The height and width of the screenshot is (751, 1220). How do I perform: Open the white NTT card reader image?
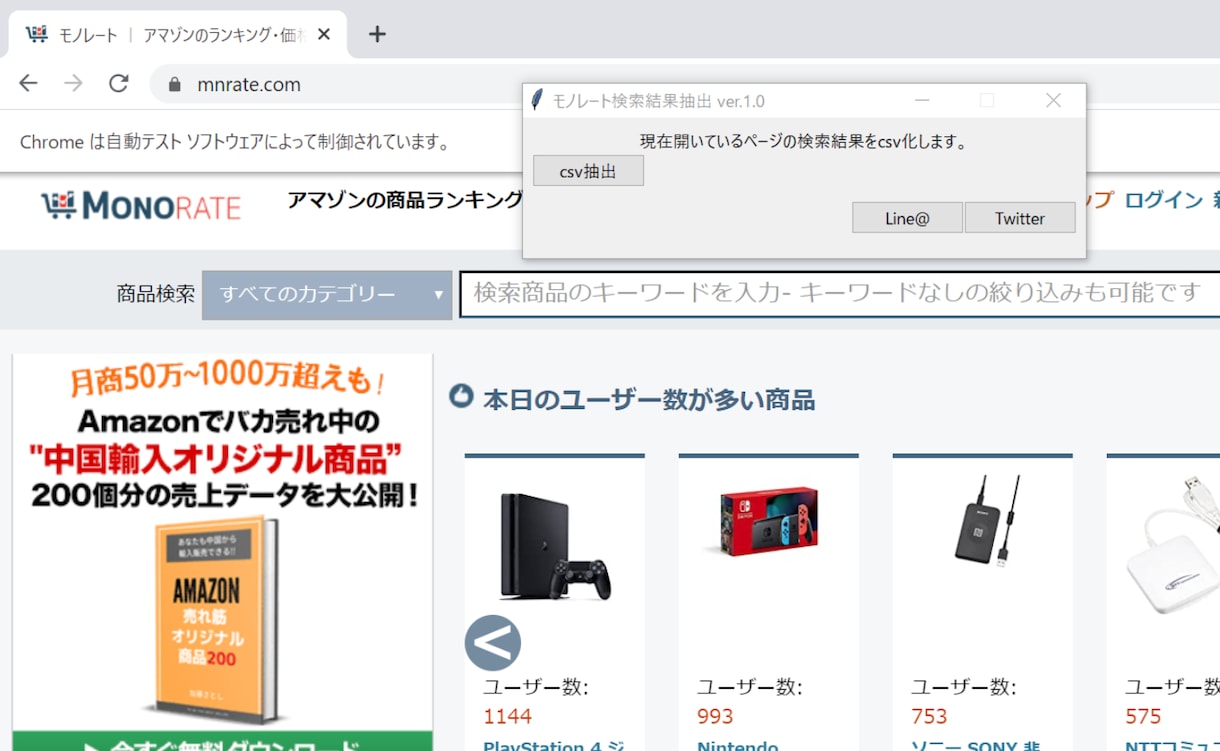1173,544
